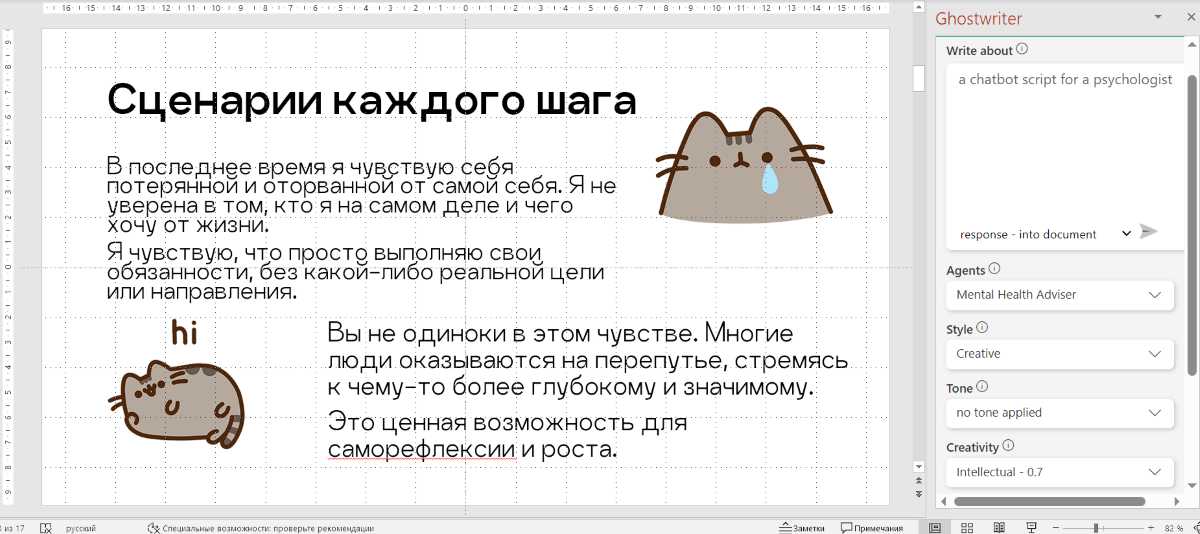Click slide title Сценарии каждого шага
This screenshot has width=1200, height=534.
pyautogui.click(x=371, y=100)
